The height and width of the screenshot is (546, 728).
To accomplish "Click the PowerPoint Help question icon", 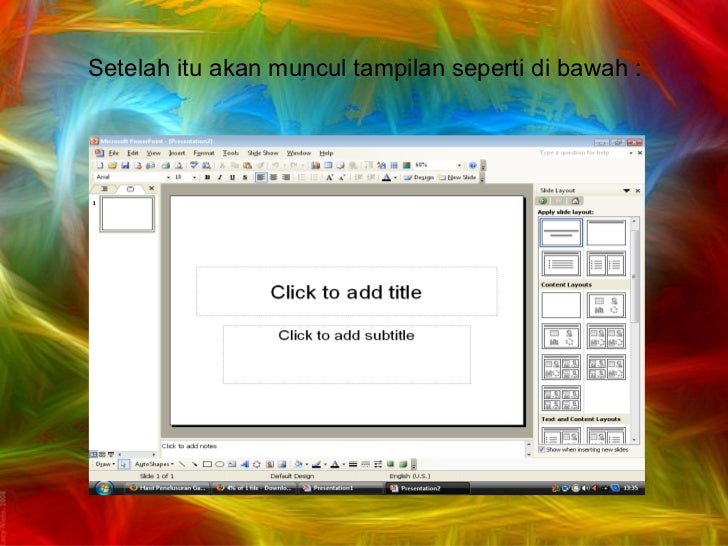I will 473,165.
